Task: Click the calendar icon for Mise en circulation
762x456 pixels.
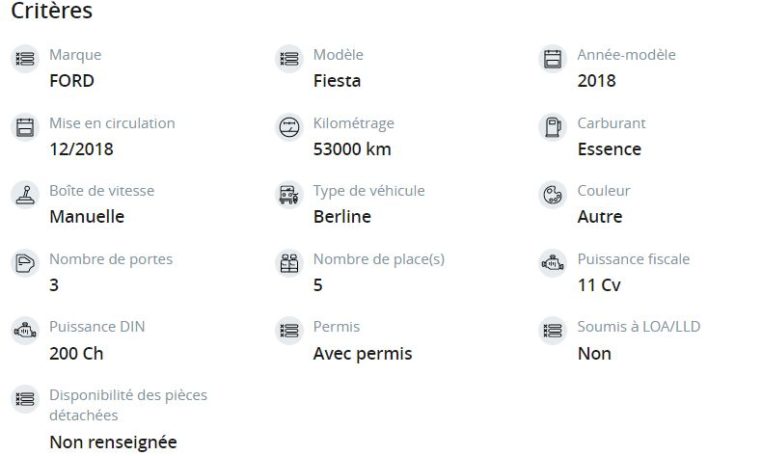Action: click(25, 127)
